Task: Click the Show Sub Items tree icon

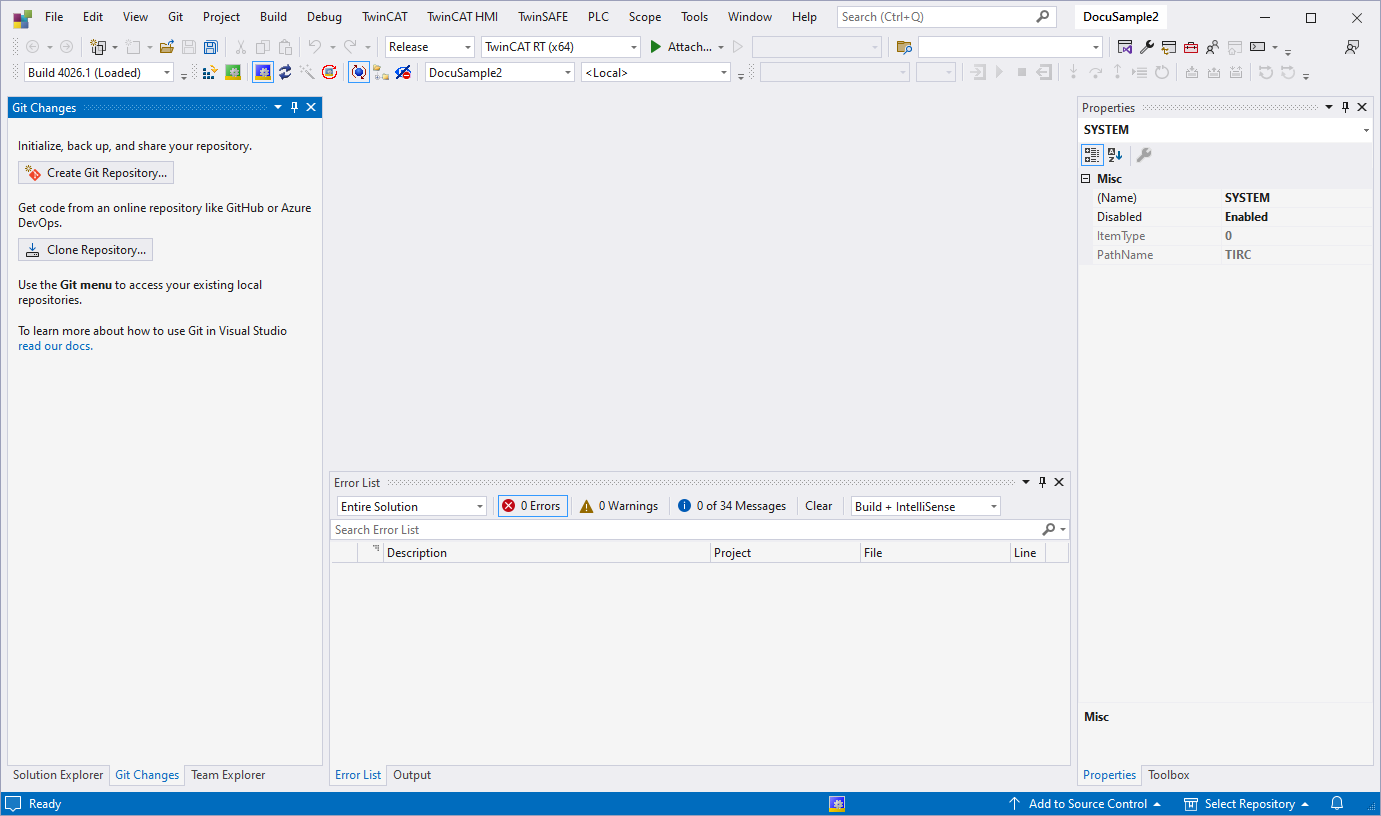Action: [380, 72]
